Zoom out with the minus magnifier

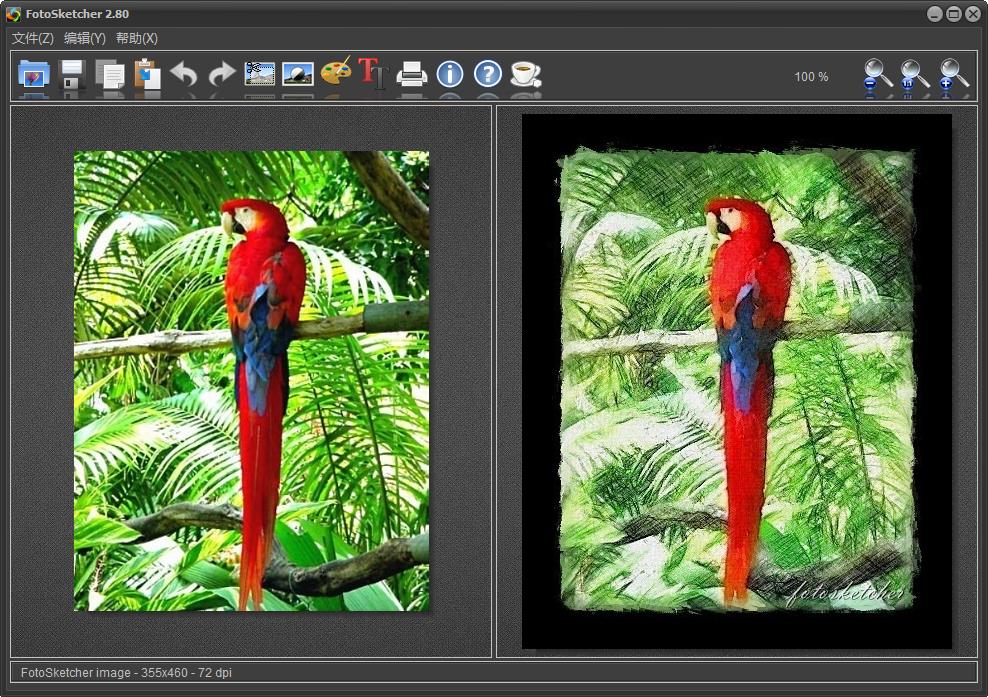point(878,76)
